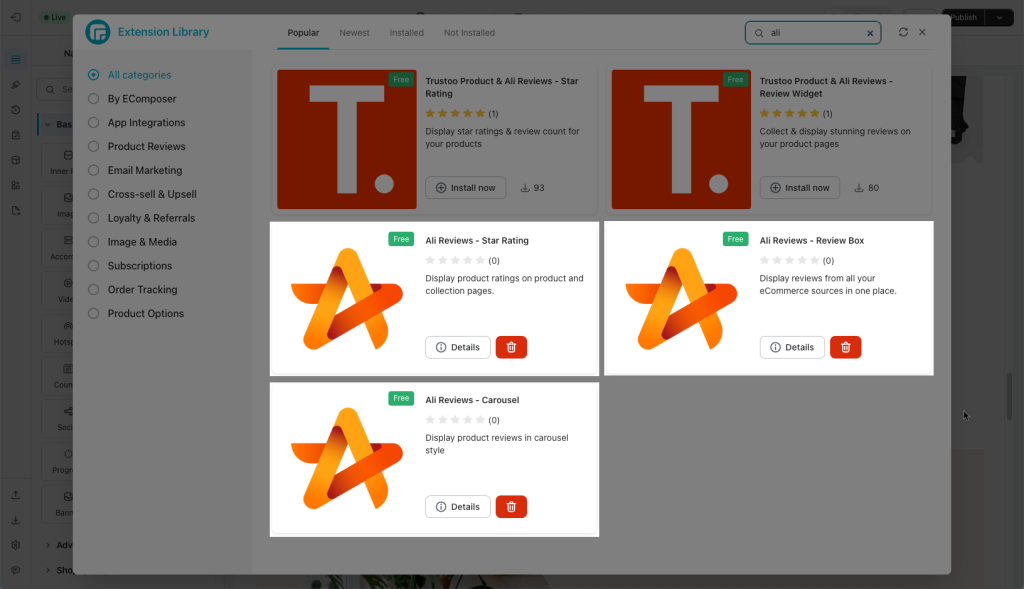1024x589 pixels.
Task: Click the Trustoo Star Rating logo thumbnail
Action: point(347,140)
